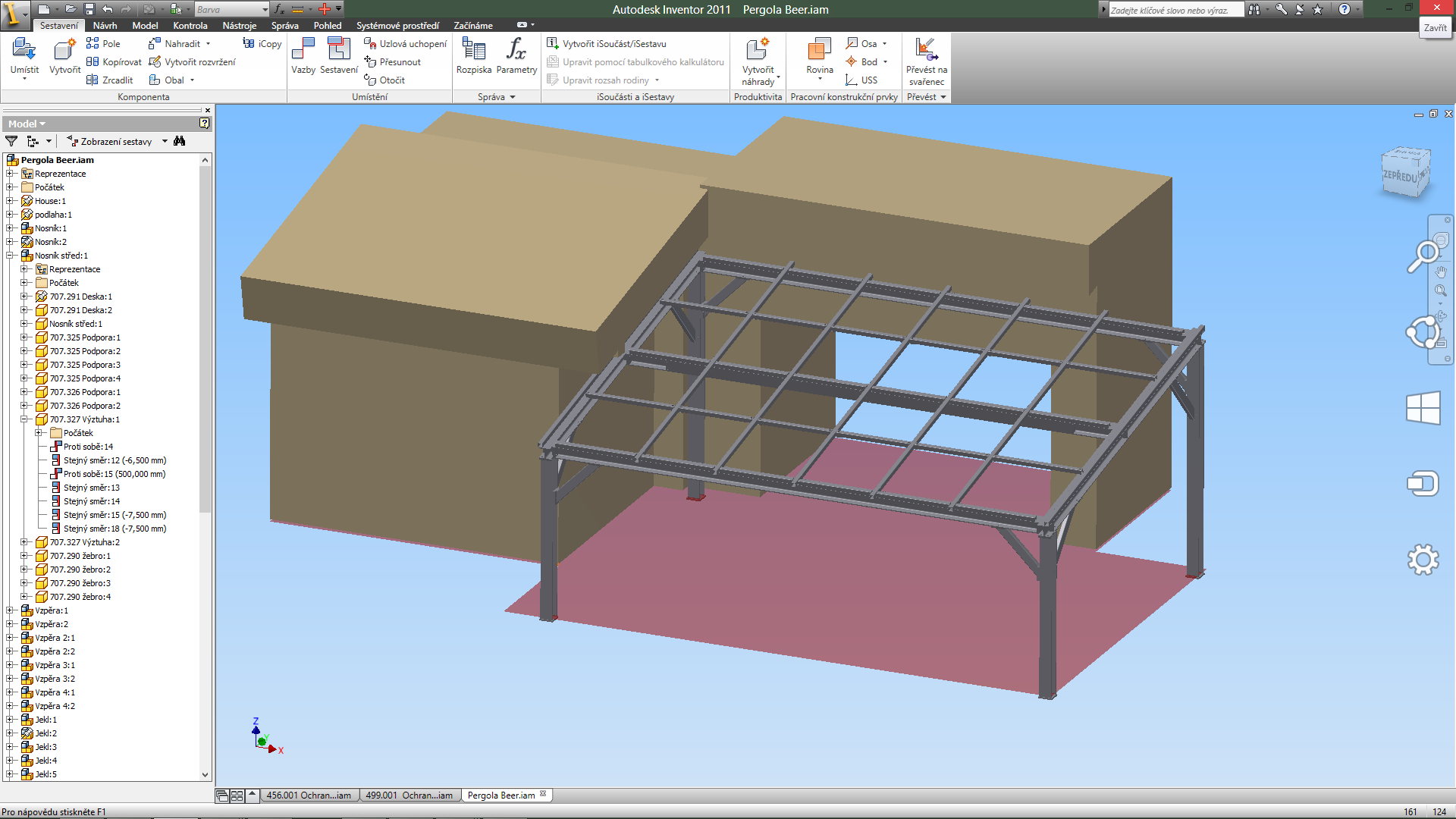Click the browser scroll down arrow
The image size is (1456, 819).
click(205, 775)
